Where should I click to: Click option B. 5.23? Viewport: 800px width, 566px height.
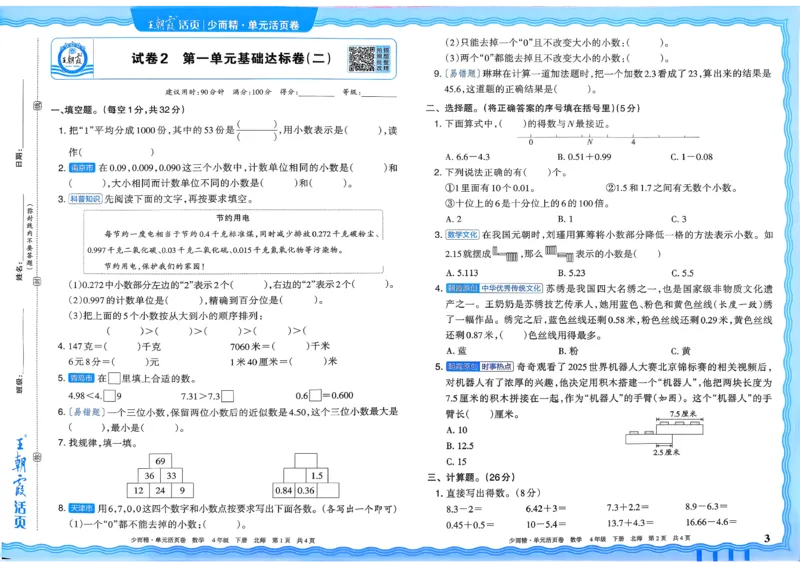tap(571, 273)
